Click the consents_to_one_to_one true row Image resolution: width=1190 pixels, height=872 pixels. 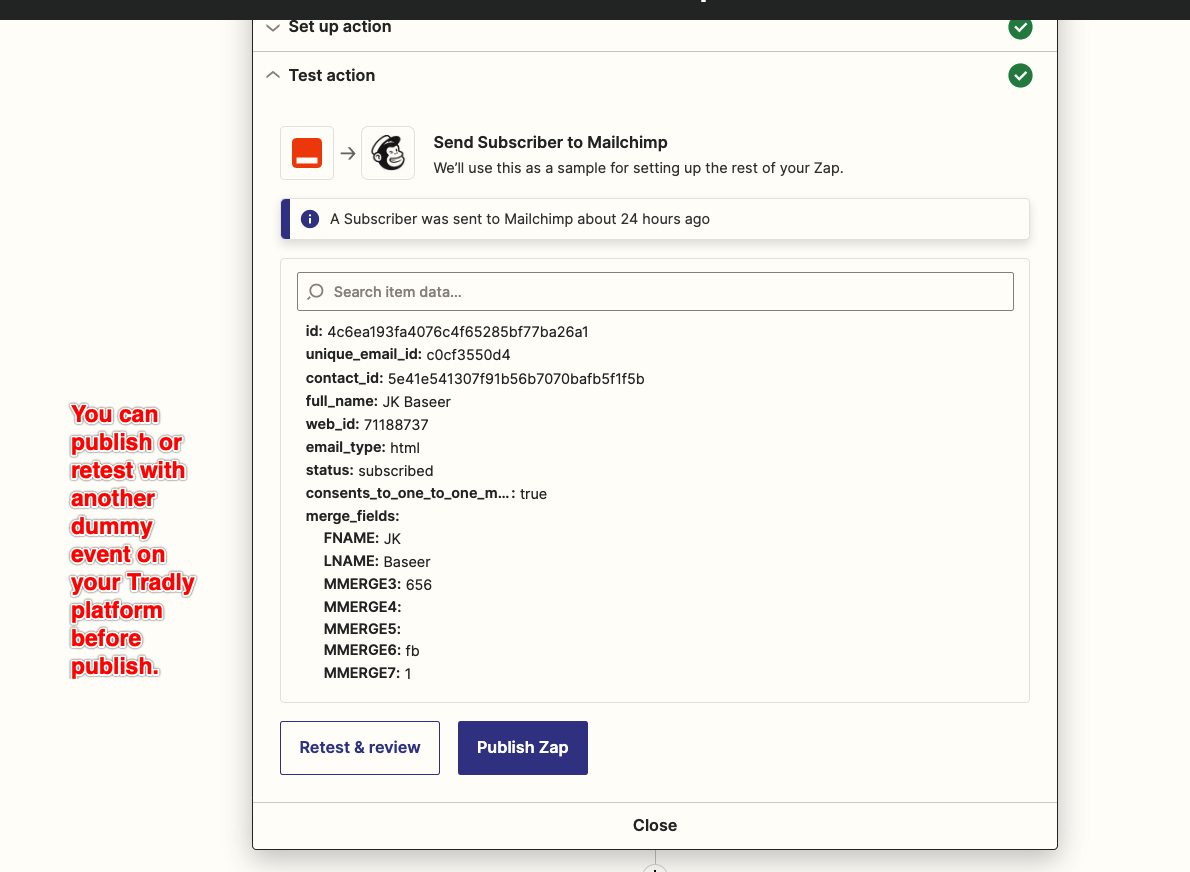(426, 494)
